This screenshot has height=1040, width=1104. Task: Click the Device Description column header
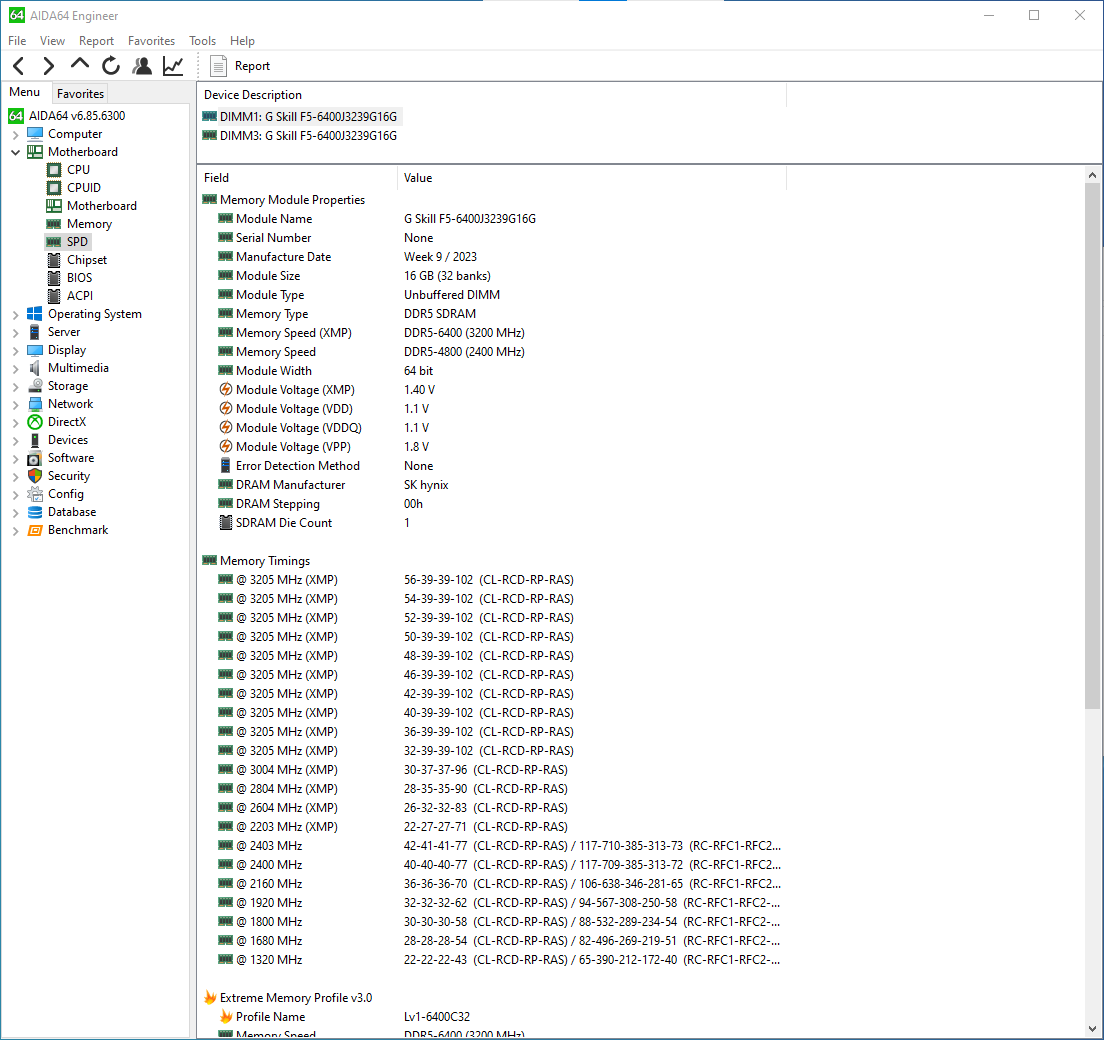pyautogui.click(x=491, y=95)
